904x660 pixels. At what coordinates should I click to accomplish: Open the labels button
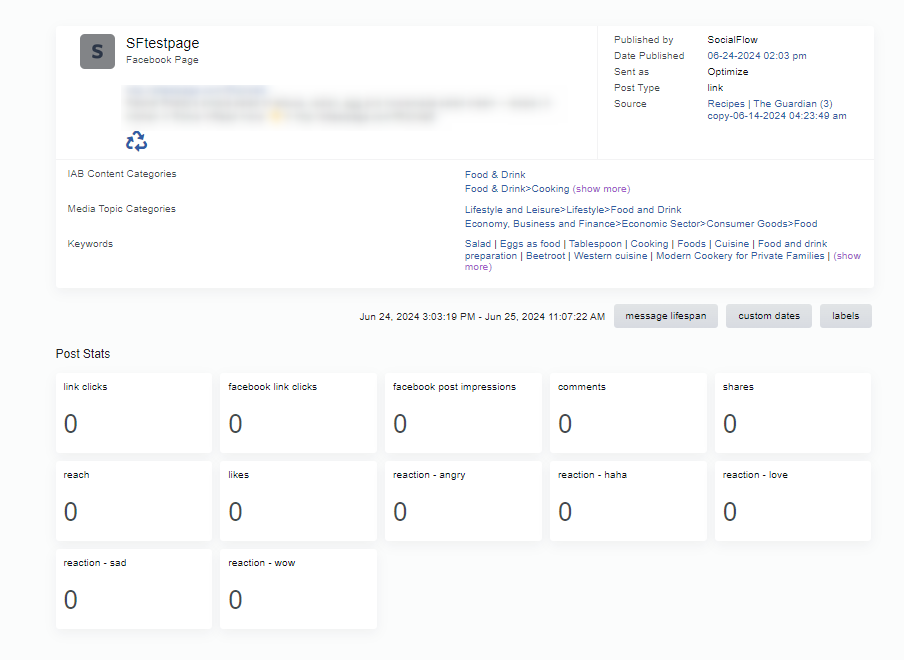click(x=845, y=316)
